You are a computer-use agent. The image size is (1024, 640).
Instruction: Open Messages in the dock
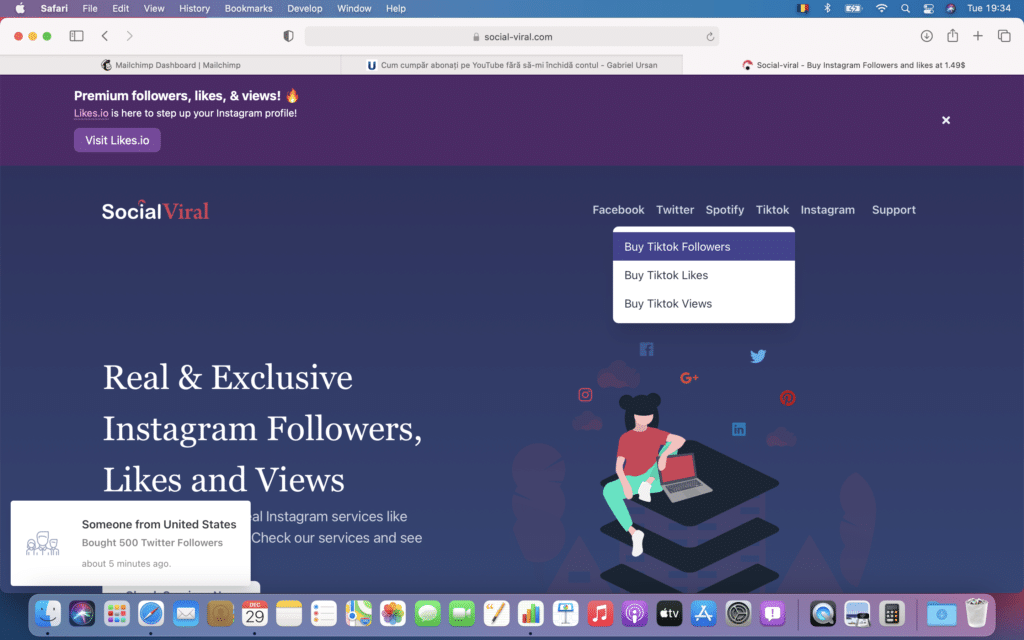[428, 614]
